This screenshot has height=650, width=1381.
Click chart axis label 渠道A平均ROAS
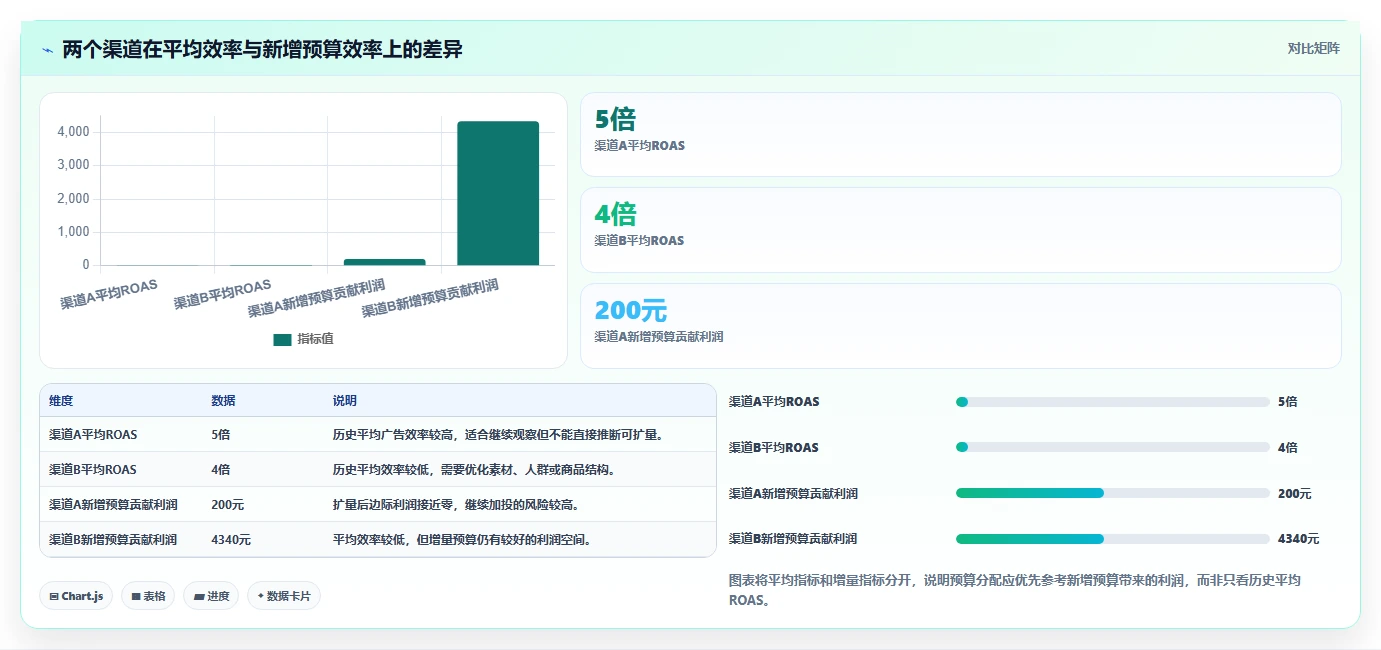(x=109, y=294)
